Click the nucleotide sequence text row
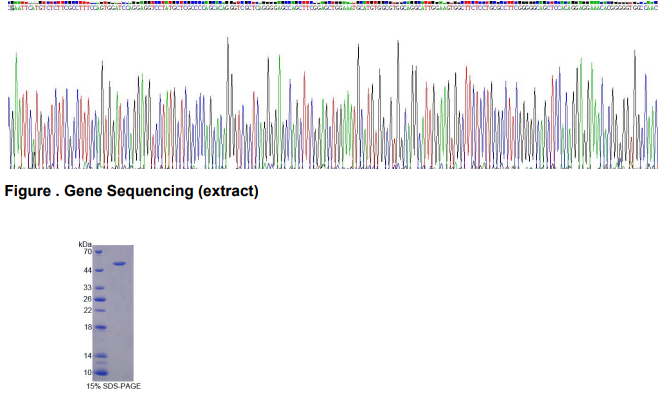 [333, 8]
